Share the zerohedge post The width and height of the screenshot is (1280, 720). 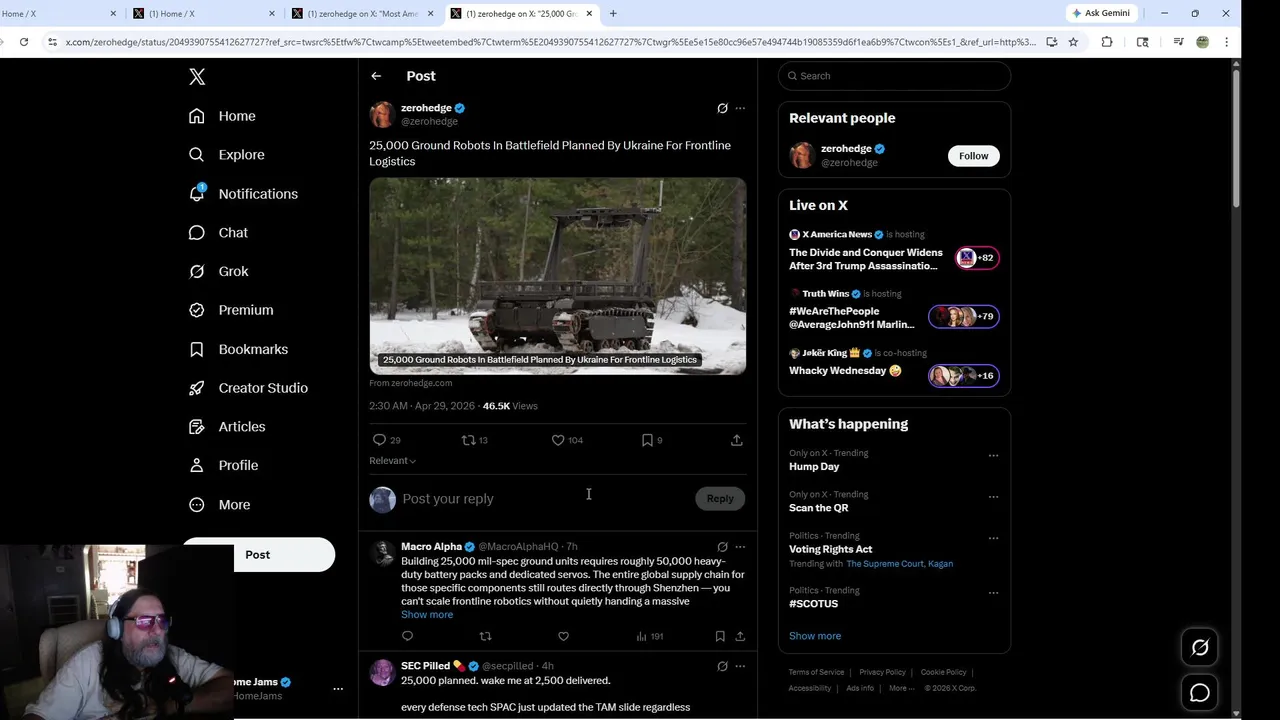(x=736, y=440)
